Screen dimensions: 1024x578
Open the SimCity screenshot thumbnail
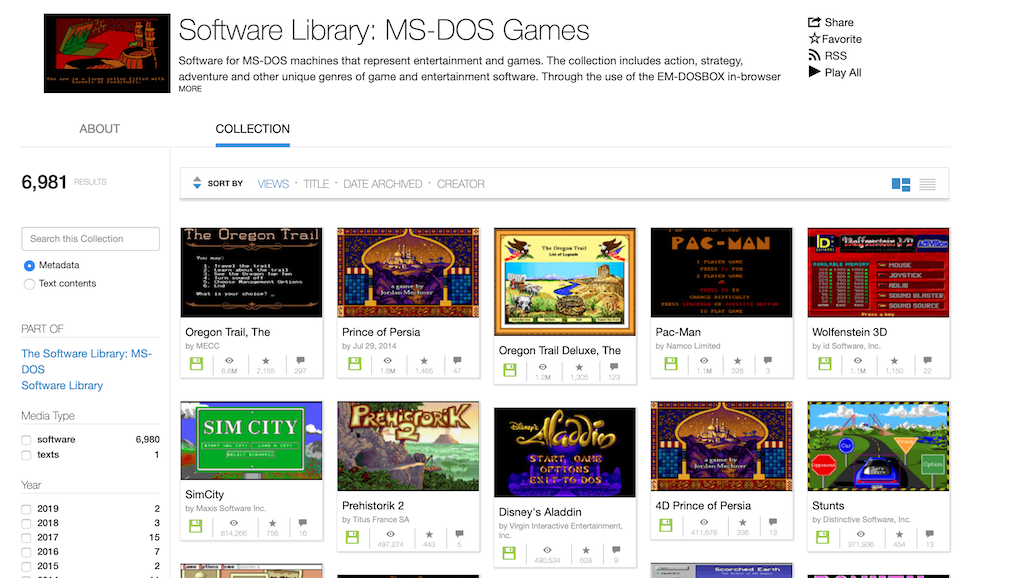pyautogui.click(x=251, y=441)
